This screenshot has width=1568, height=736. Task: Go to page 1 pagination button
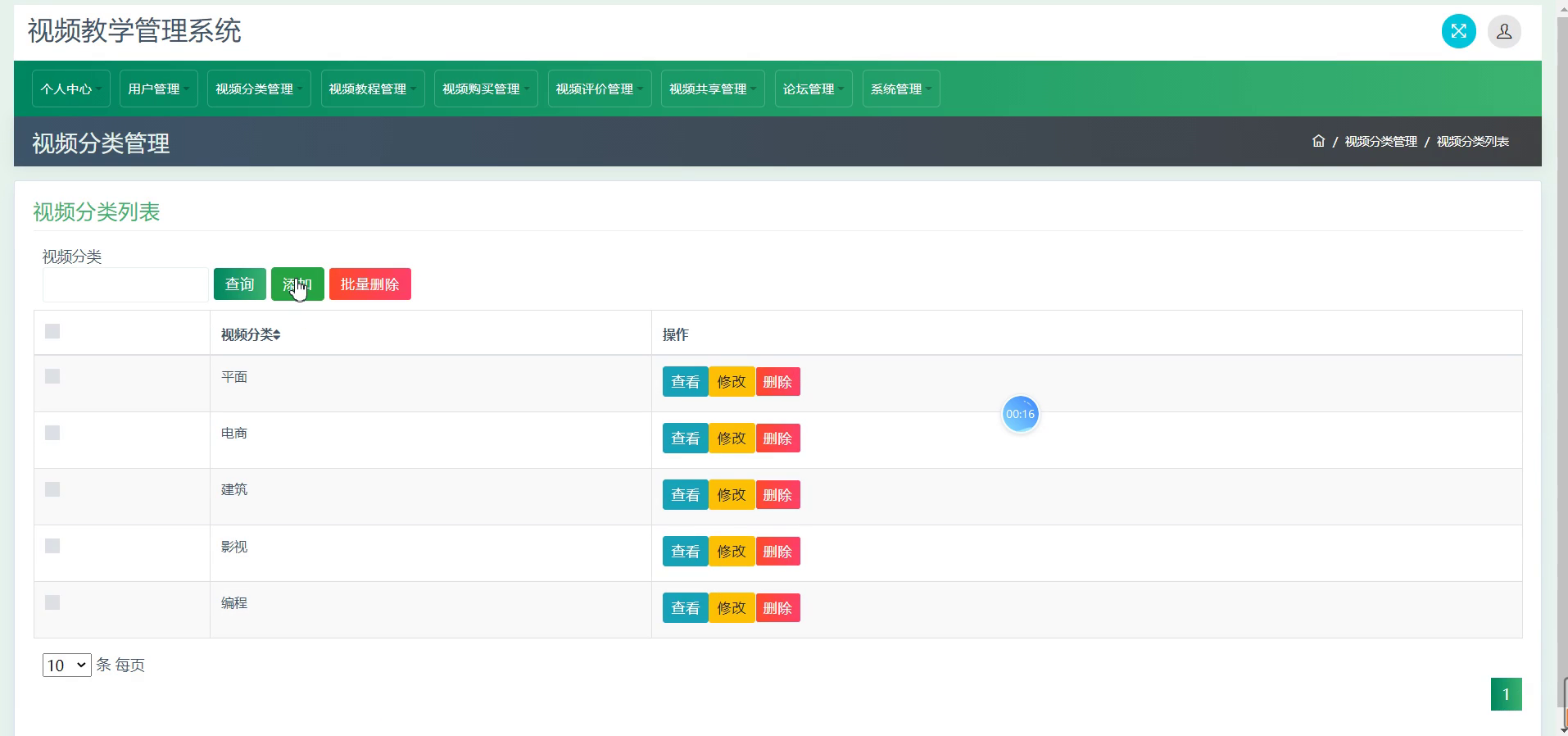click(x=1506, y=694)
